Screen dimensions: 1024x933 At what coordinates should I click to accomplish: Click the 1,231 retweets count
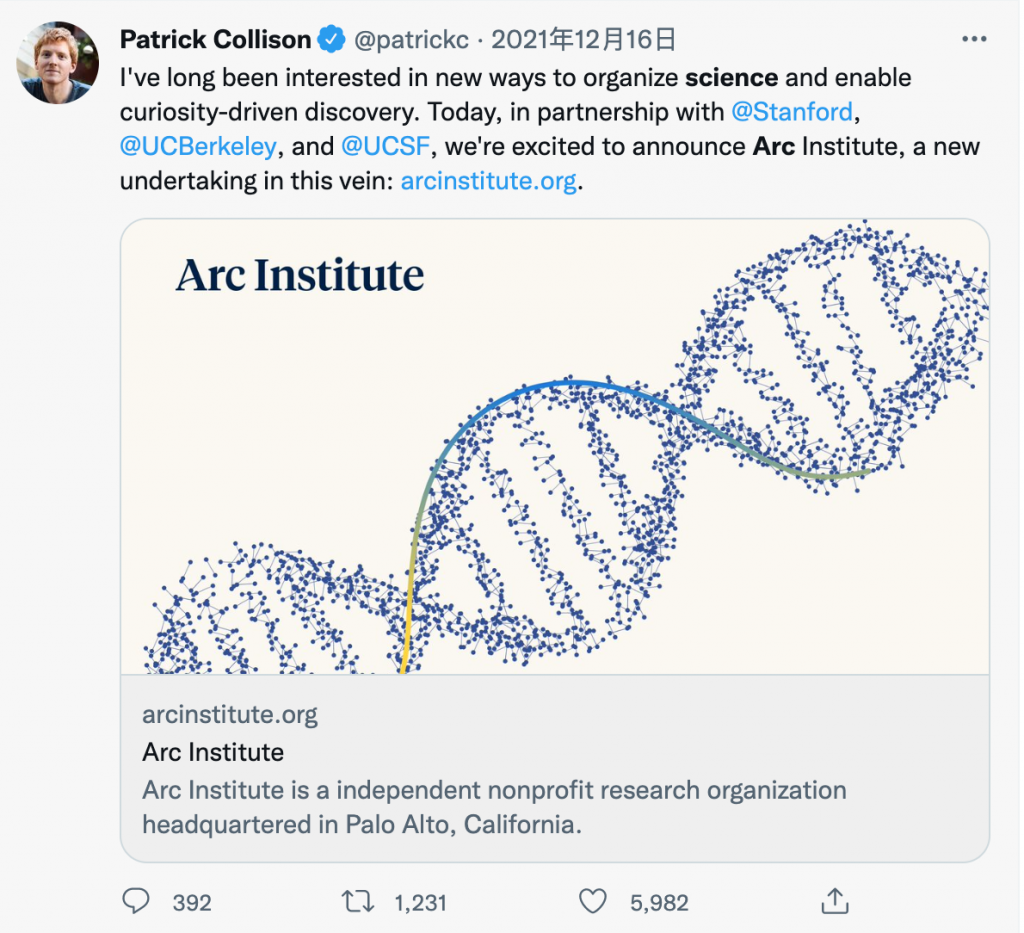click(x=420, y=903)
